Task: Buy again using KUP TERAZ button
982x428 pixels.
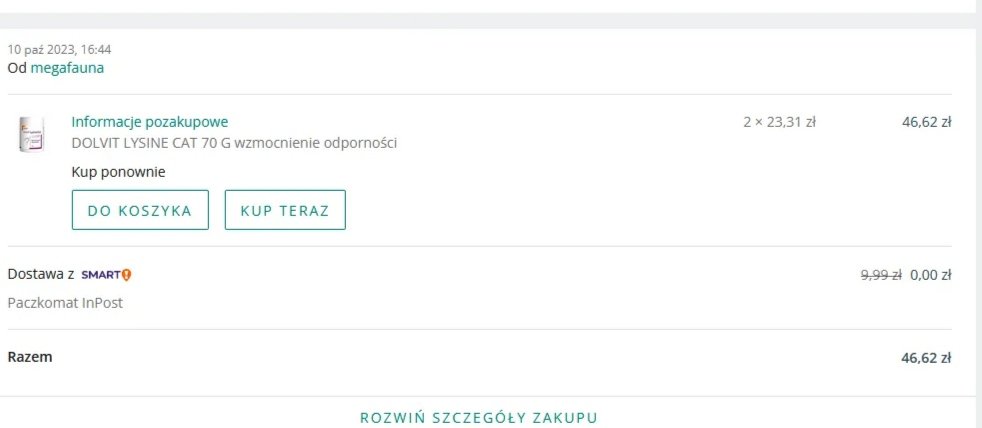Action: 285,210
